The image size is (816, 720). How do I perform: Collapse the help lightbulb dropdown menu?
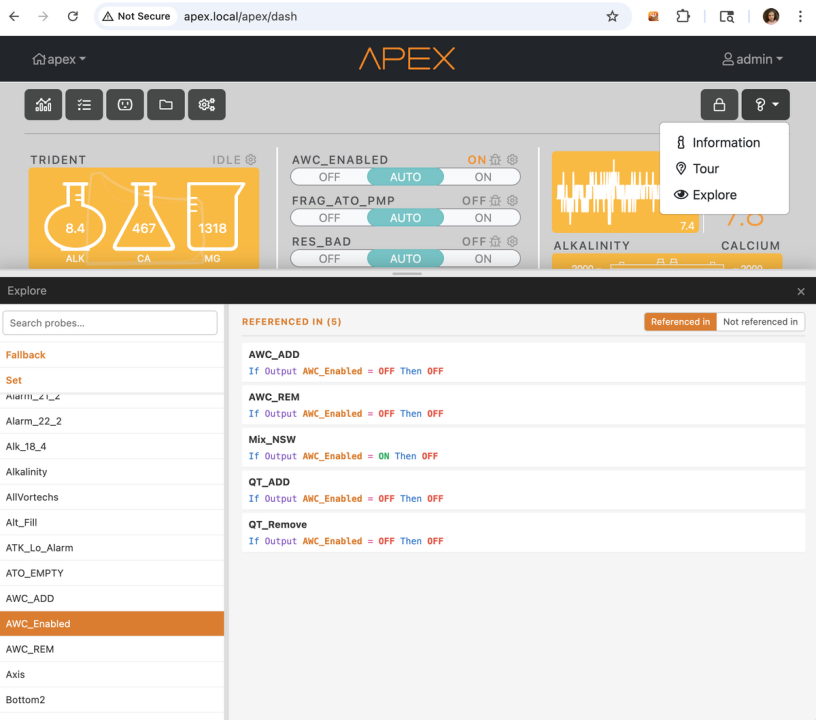[x=765, y=105]
